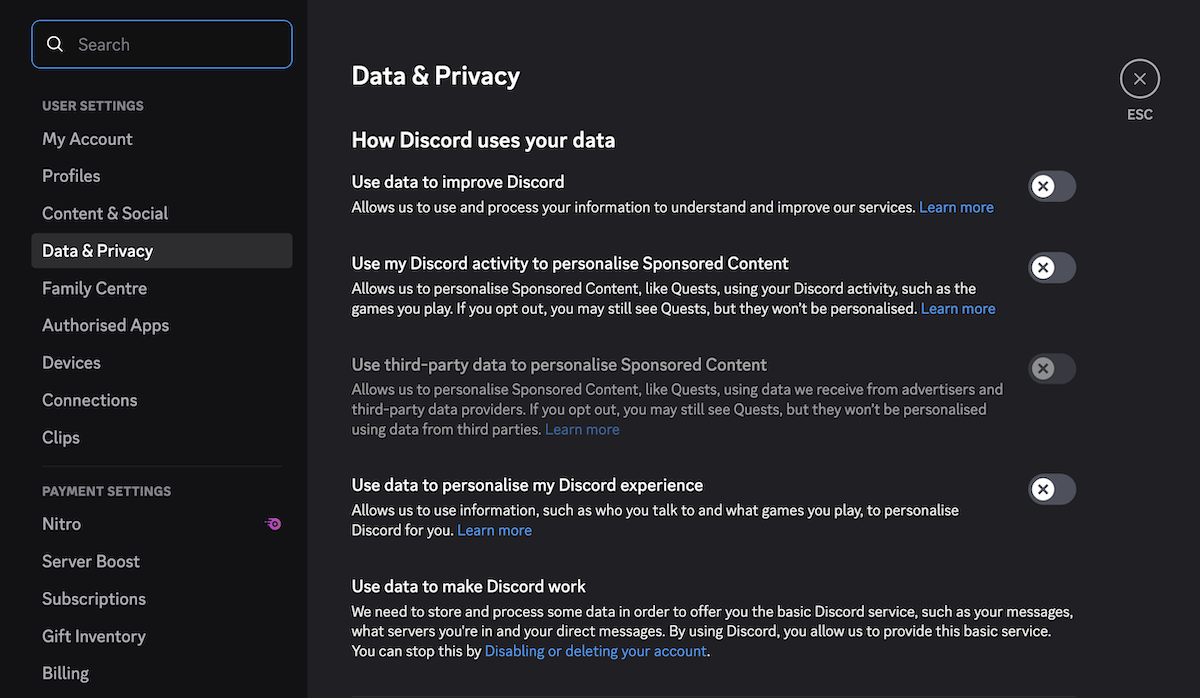
Task: Select the Nitro flame icon
Action: tap(273, 523)
